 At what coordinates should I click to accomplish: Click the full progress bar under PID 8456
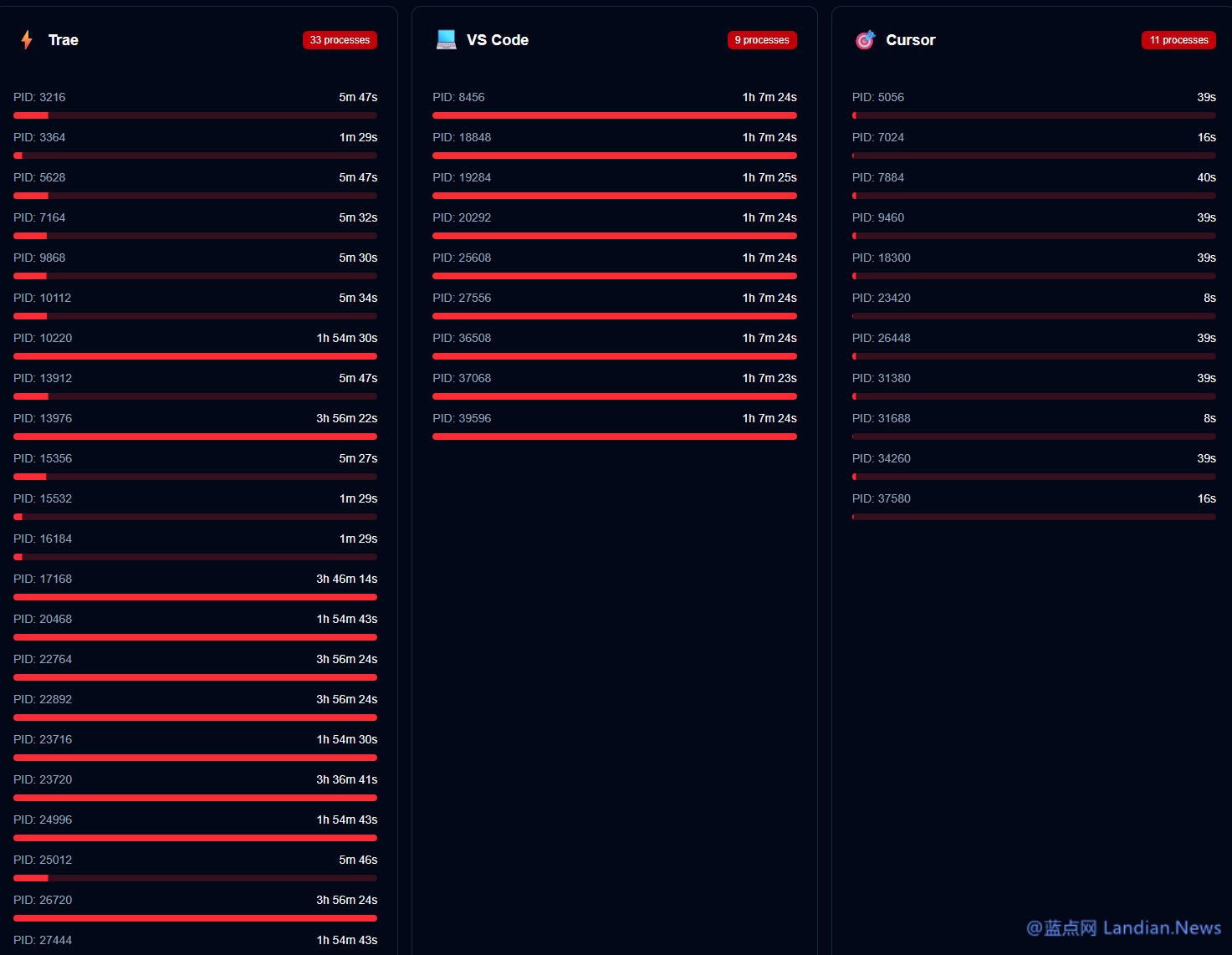[614, 115]
